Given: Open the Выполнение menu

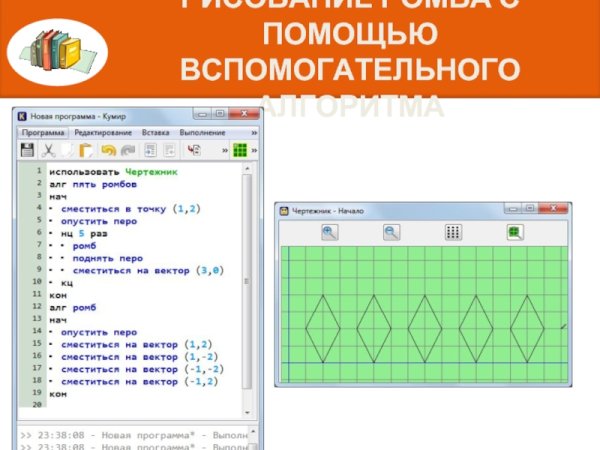Looking at the screenshot, I should pyautogui.click(x=202, y=133).
